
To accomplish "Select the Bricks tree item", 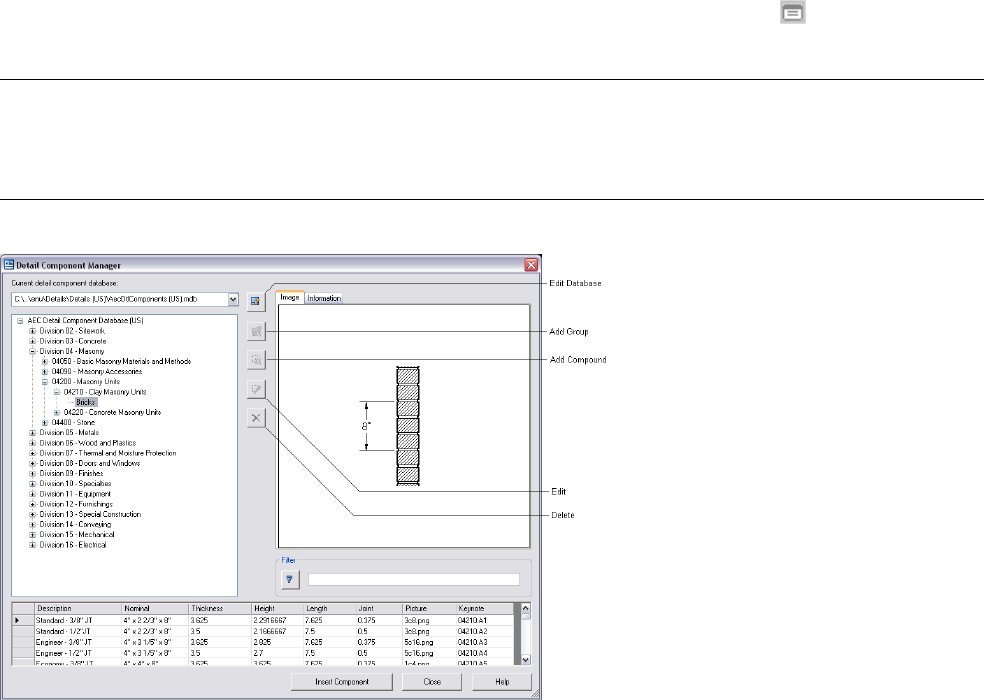I will (86, 402).
